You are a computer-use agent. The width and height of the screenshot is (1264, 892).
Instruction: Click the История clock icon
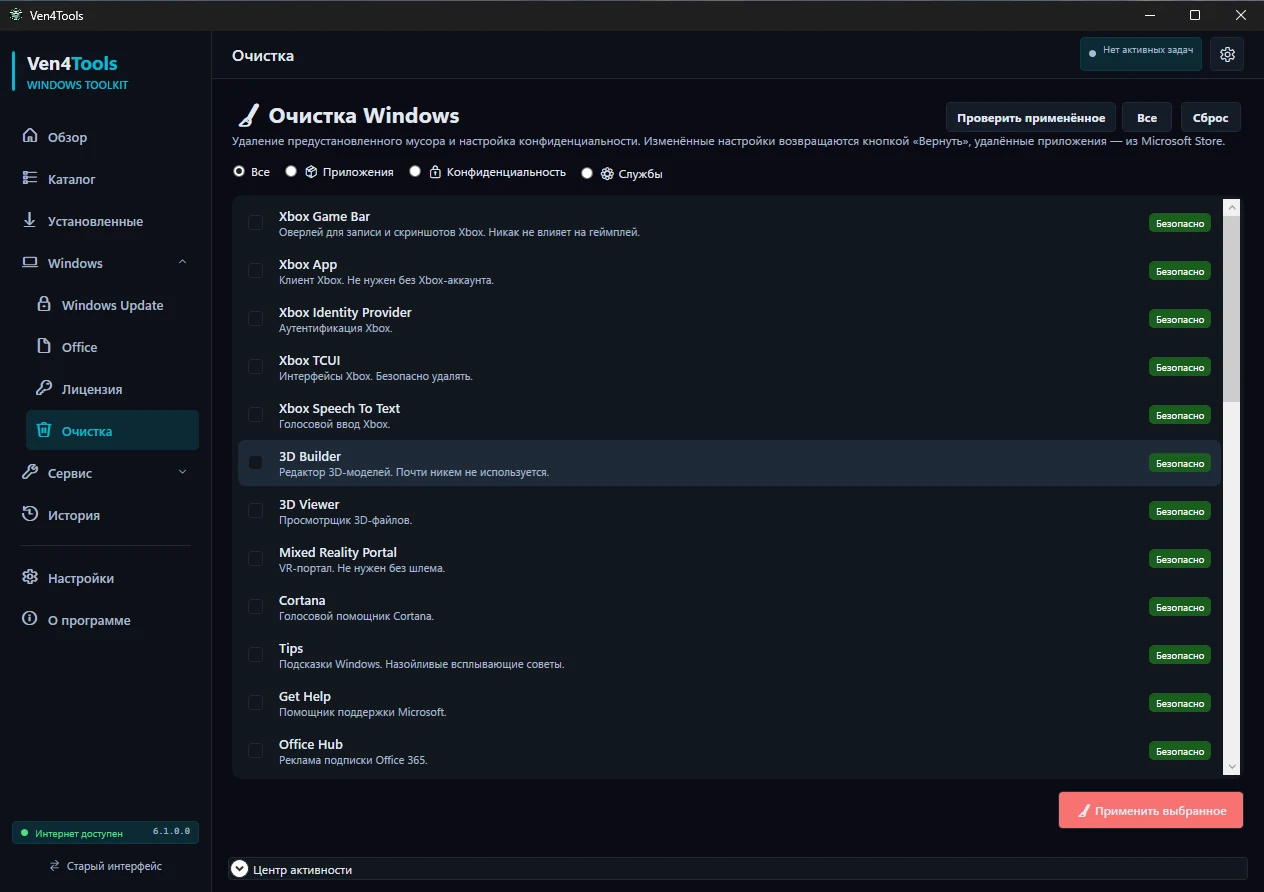(x=30, y=515)
